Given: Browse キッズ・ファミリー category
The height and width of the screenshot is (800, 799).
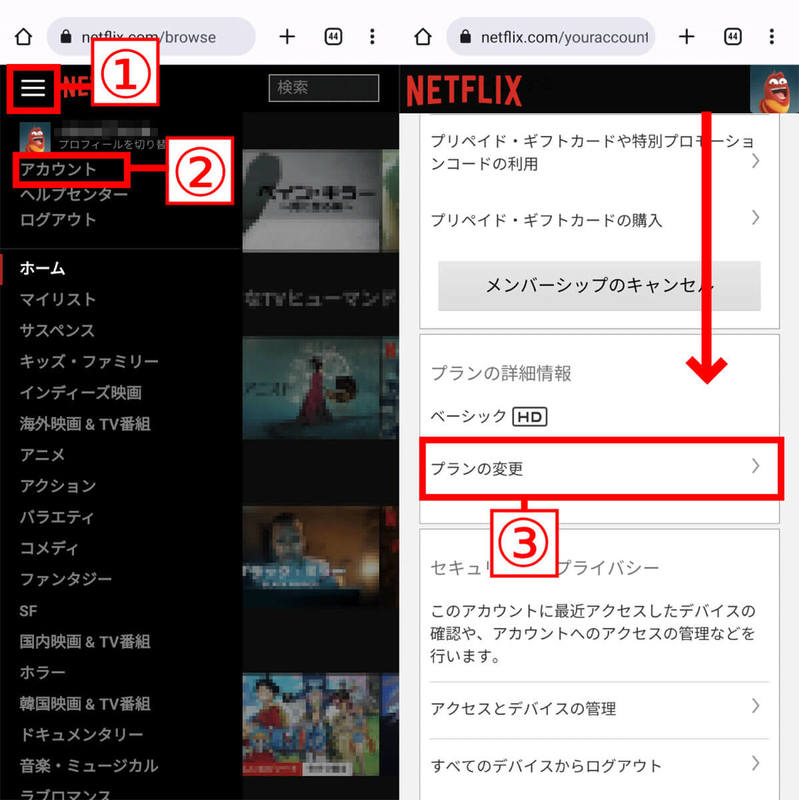Looking at the screenshot, I should tap(89, 361).
